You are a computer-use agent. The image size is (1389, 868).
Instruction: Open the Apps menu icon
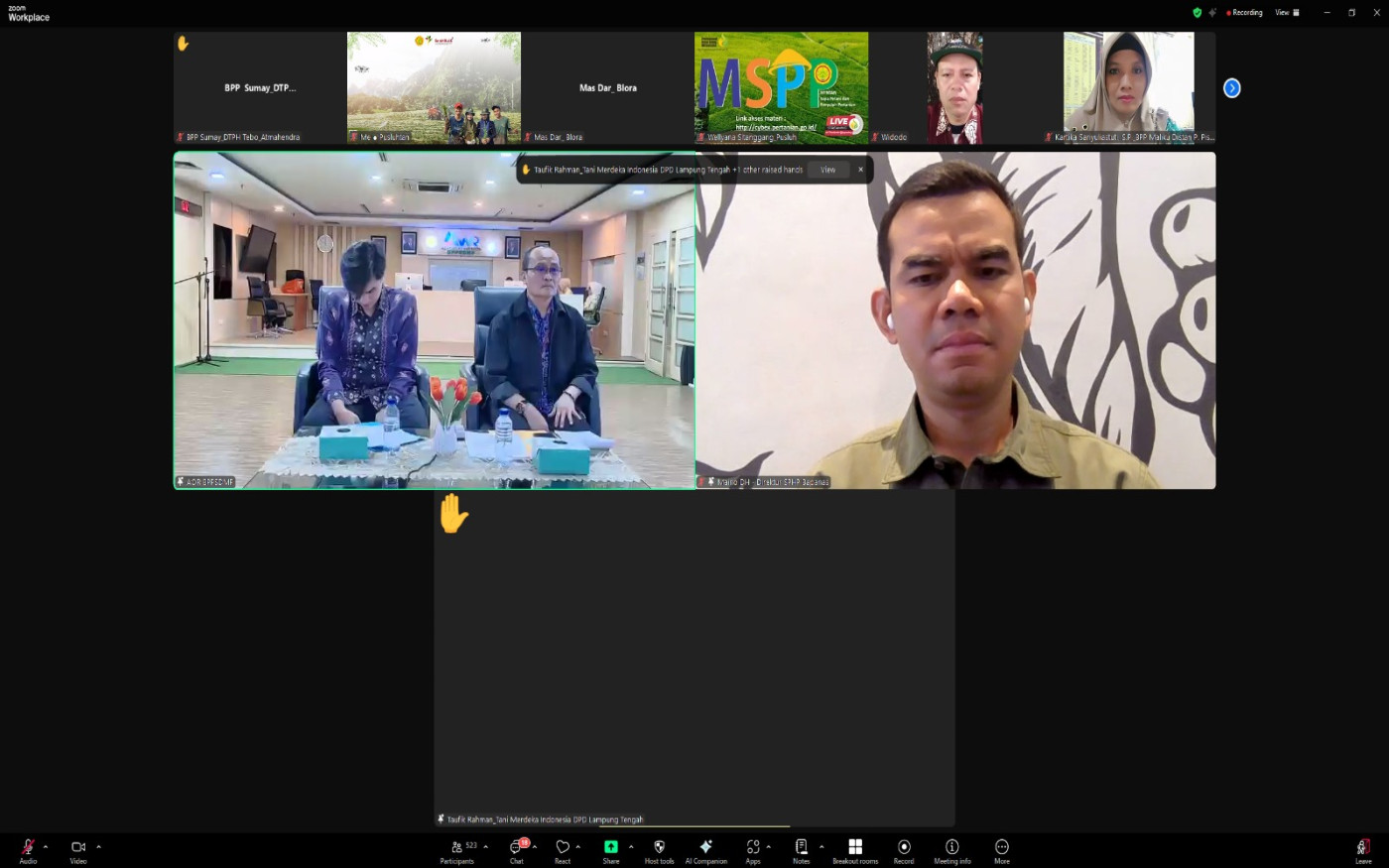pyautogui.click(x=753, y=848)
